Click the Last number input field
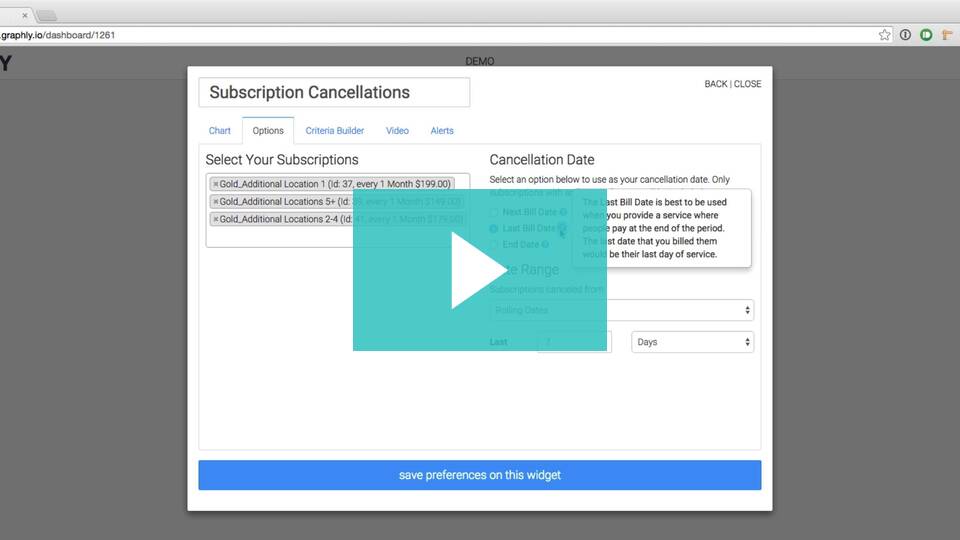This screenshot has height=540, width=960. click(574, 342)
